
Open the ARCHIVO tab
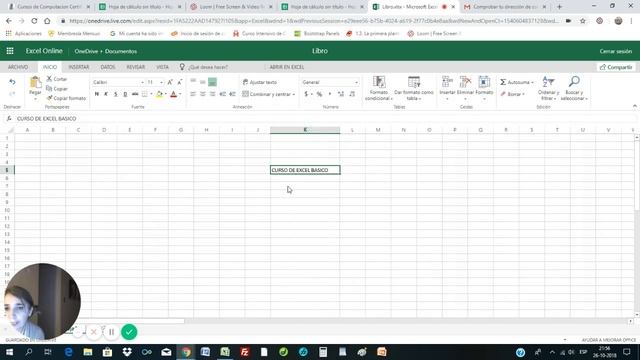tap(18, 67)
